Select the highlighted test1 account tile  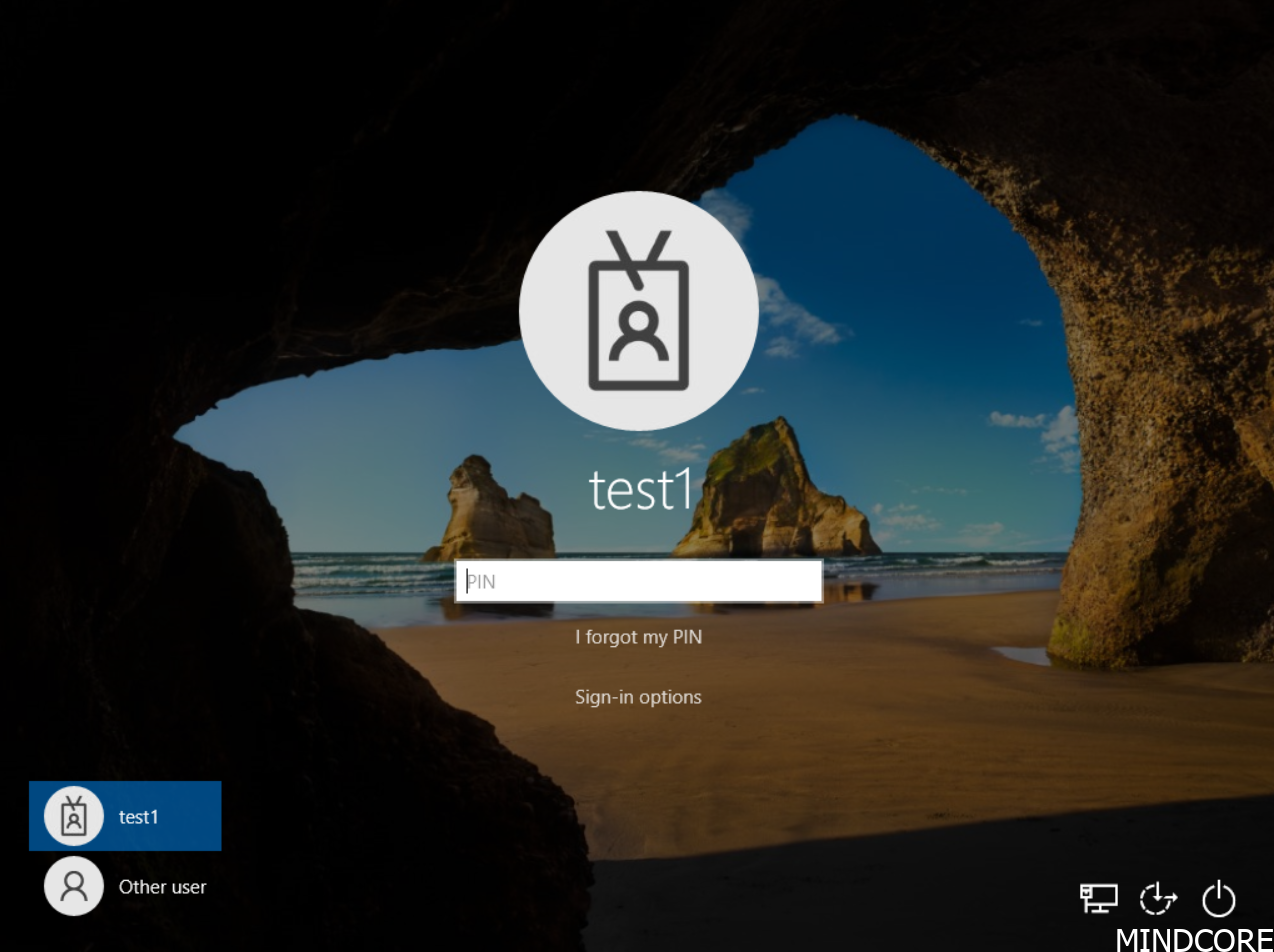point(125,815)
